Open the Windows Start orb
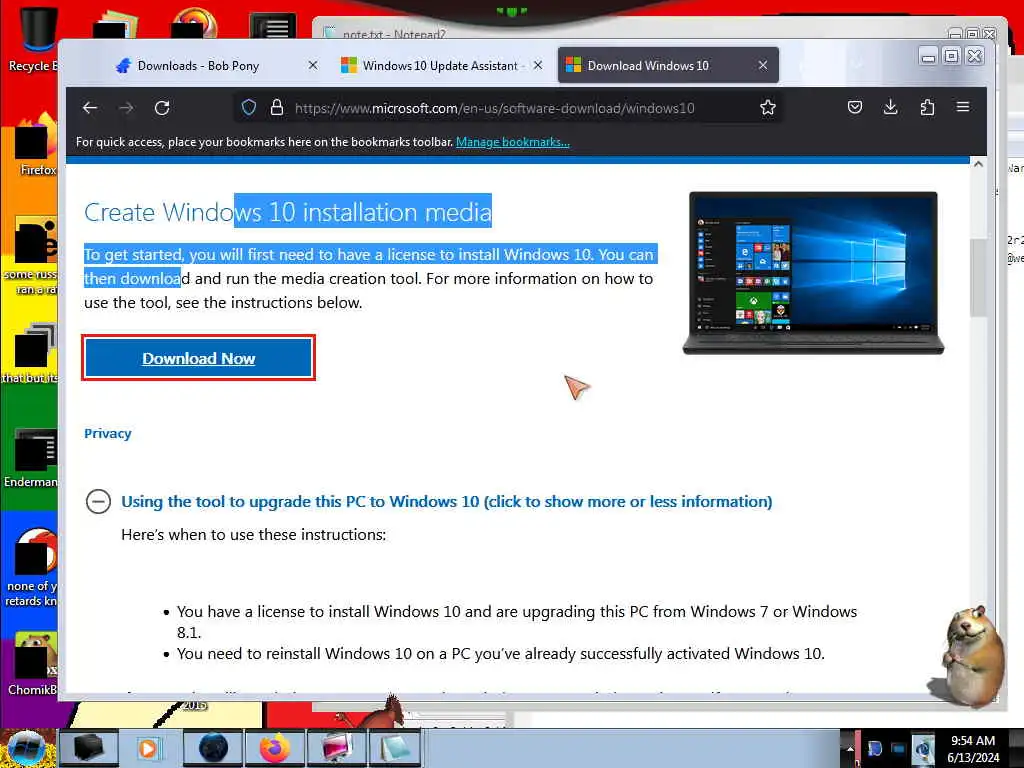Screen dimensions: 1024x768 point(26,748)
